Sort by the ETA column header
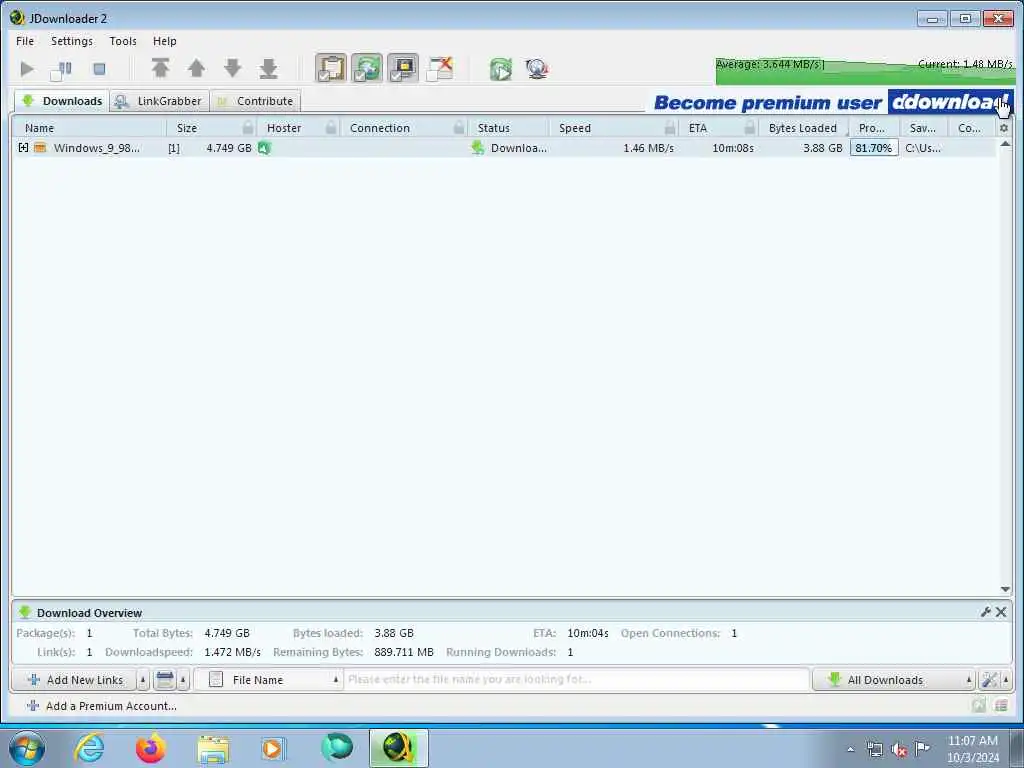The width and height of the screenshot is (1024, 768). tap(697, 128)
